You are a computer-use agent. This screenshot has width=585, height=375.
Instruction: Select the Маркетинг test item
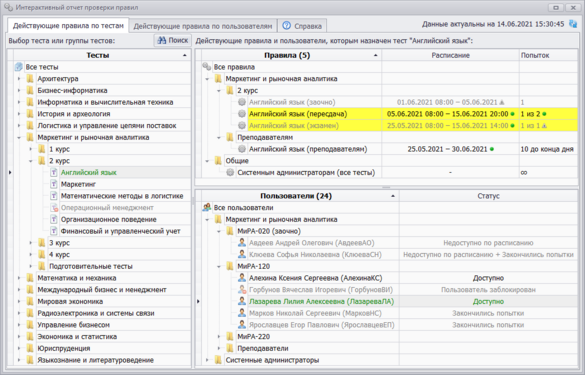click(x=78, y=184)
